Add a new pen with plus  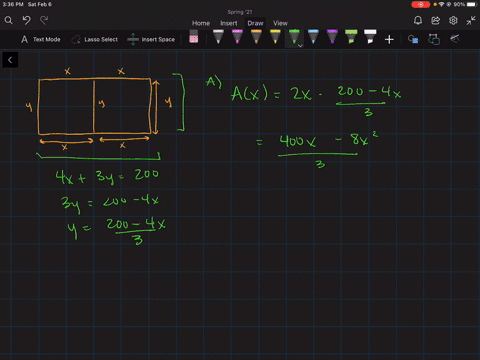click(389, 40)
